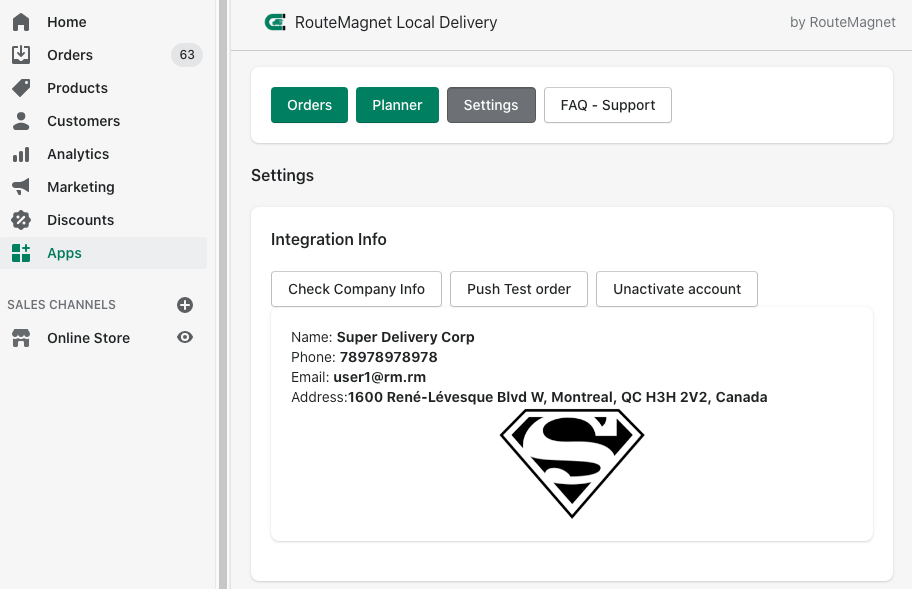Click the Online Store storefront icon
Viewport: 912px width, 589px height.
[21, 338]
